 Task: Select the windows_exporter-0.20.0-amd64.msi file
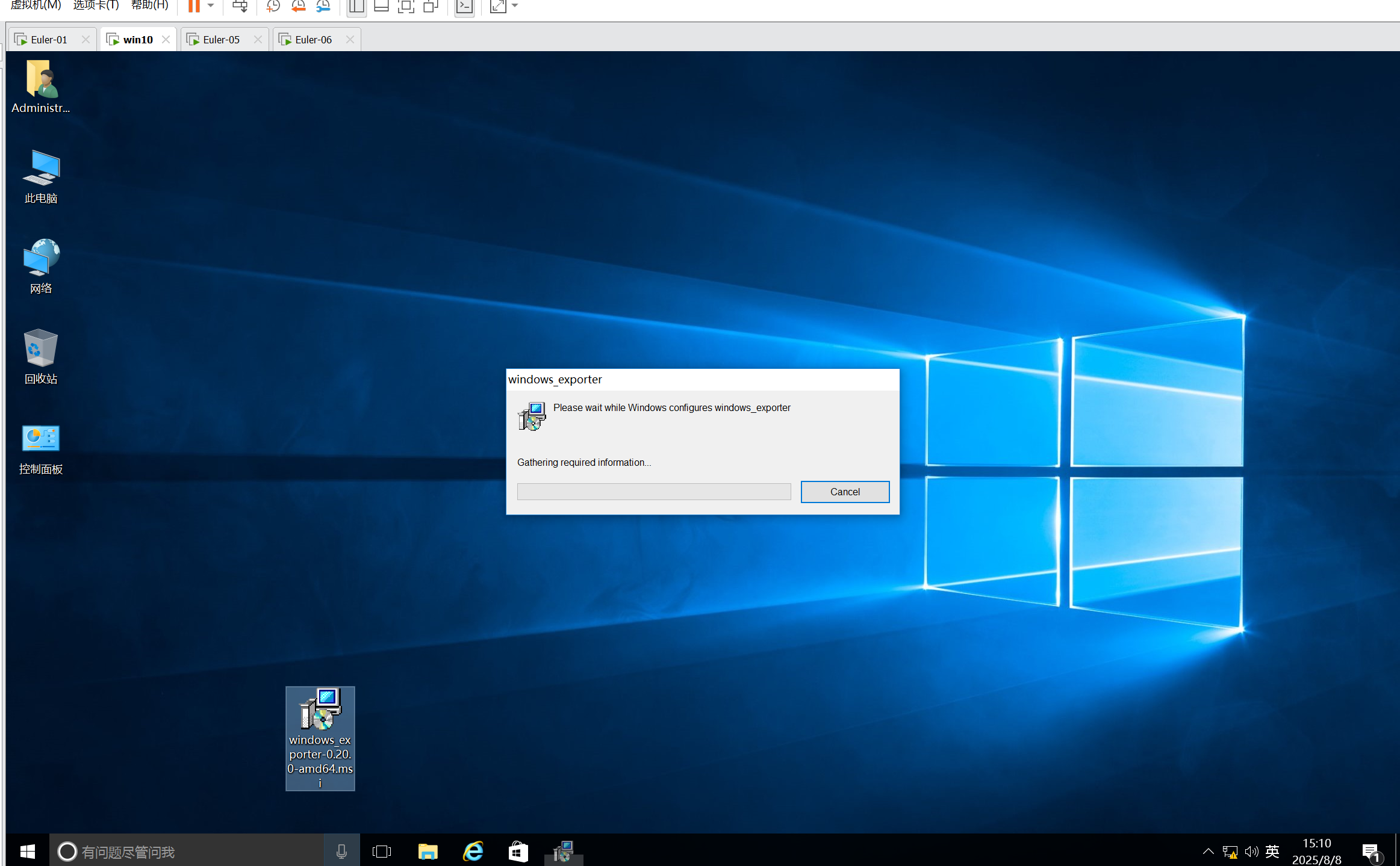click(x=320, y=738)
